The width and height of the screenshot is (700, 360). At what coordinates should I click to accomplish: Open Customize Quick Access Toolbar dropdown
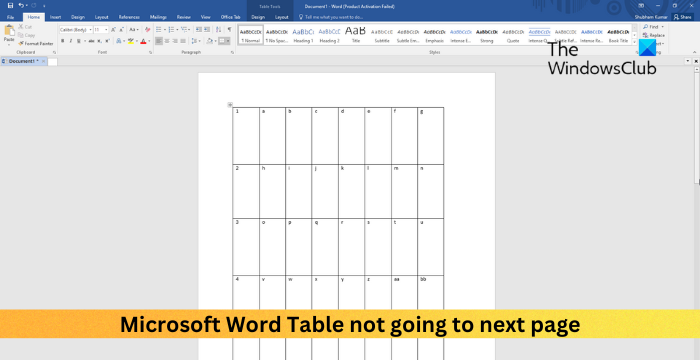[x=44, y=6]
